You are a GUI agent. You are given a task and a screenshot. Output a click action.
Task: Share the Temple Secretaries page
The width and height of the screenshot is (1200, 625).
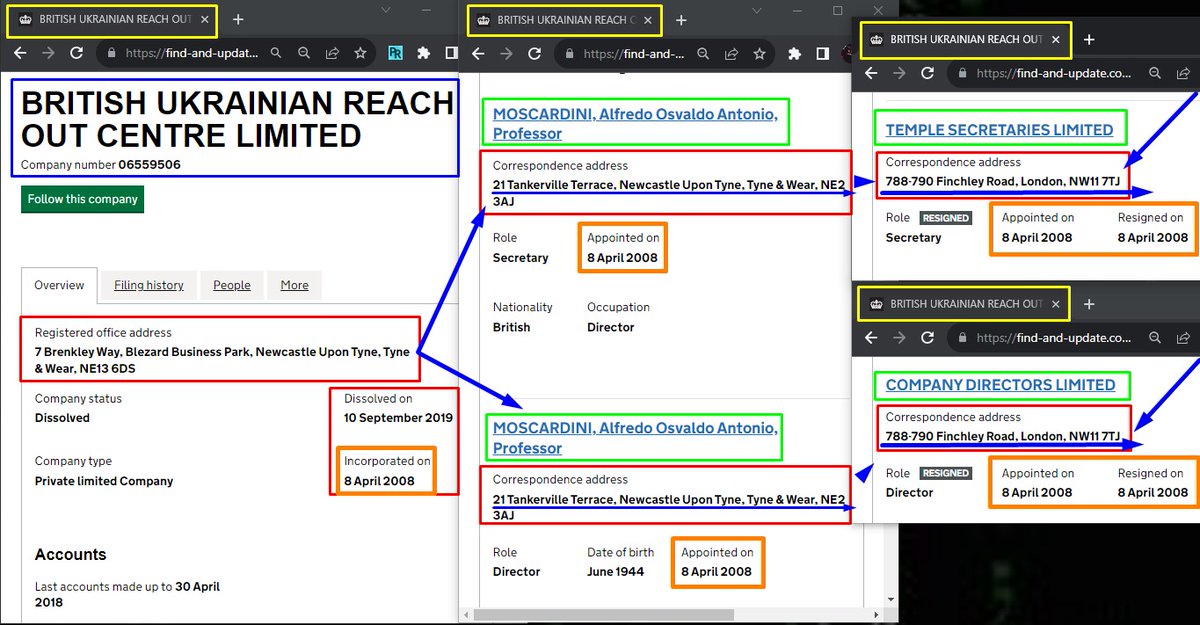[1183, 73]
